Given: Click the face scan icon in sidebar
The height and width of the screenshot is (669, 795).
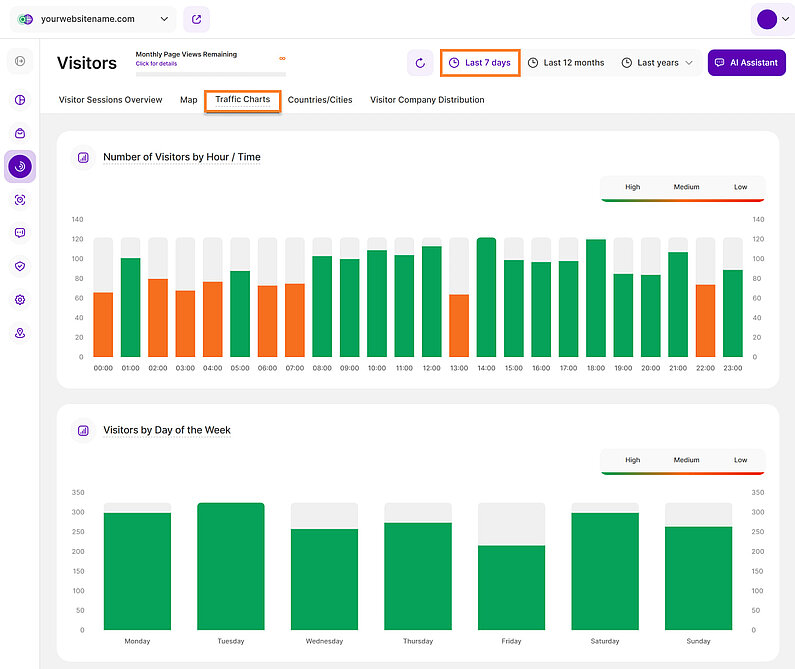Looking at the screenshot, I should coord(20,200).
